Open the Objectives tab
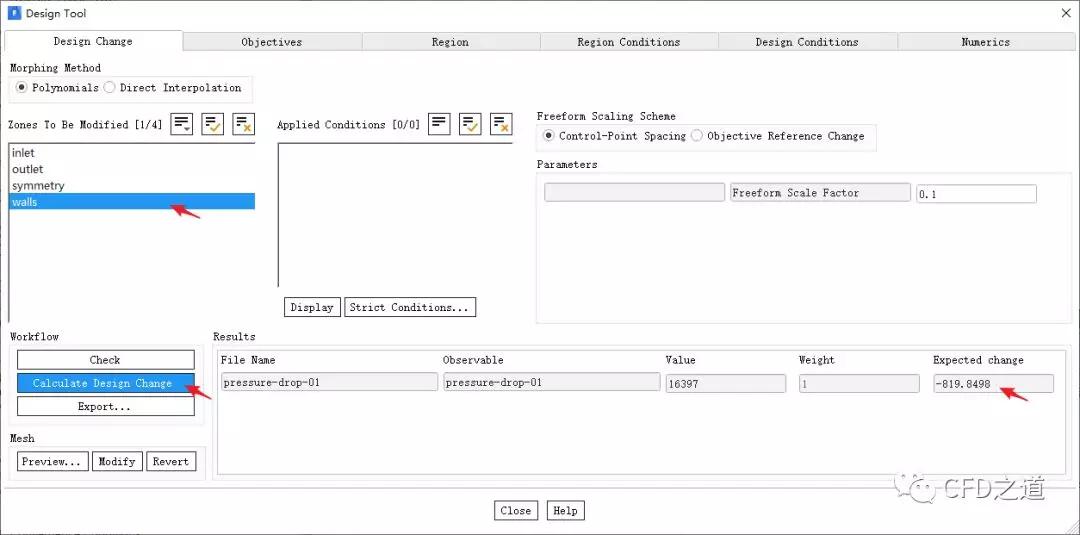1080x535 pixels. (272, 42)
